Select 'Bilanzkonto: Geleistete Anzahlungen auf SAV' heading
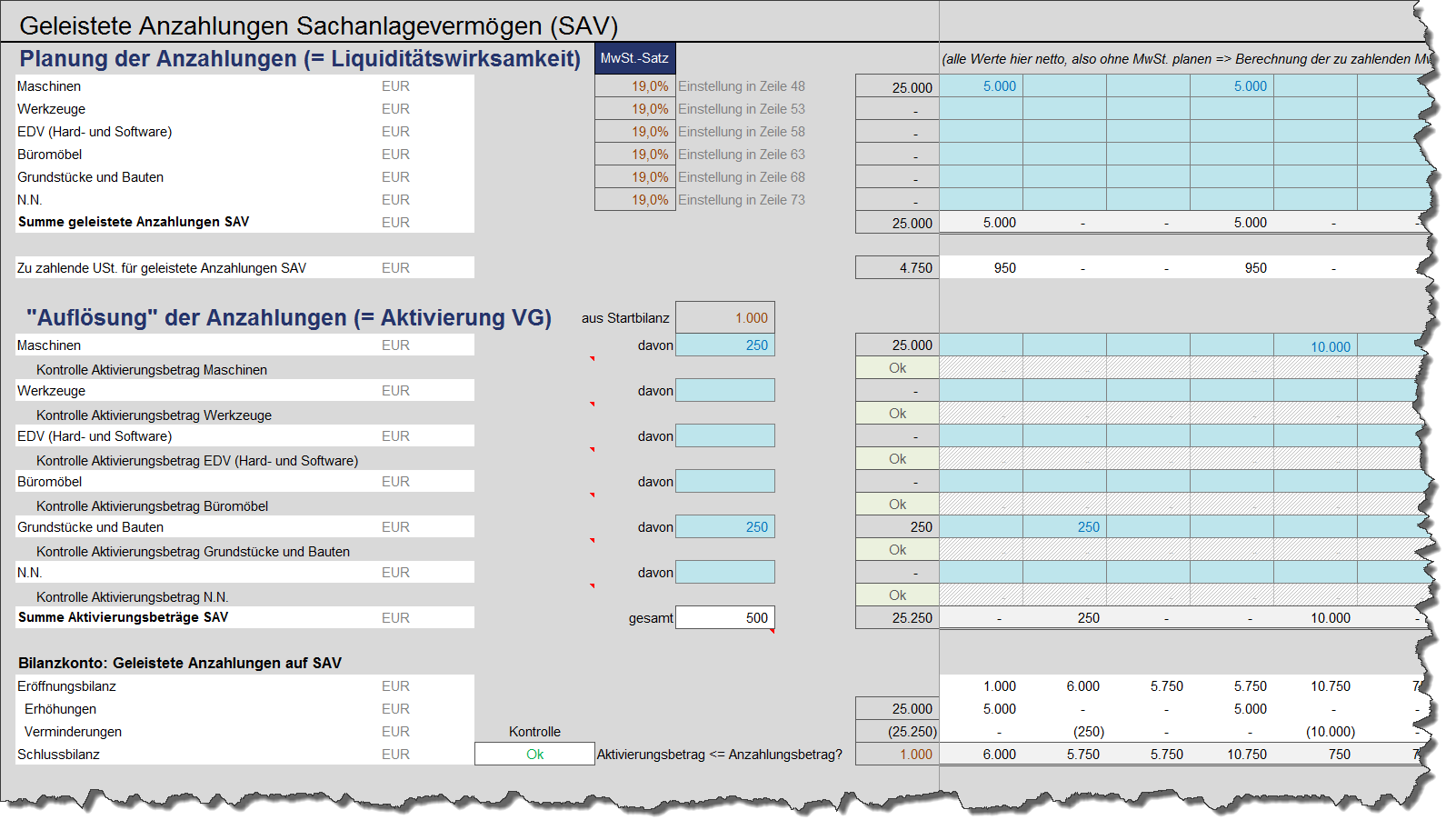The image size is (1456, 830). coord(180,664)
